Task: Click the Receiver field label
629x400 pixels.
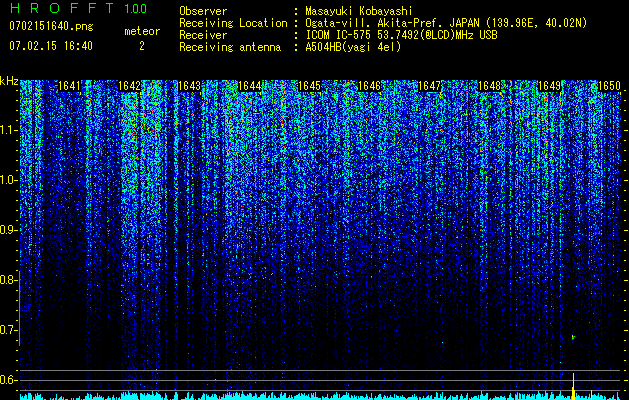Action: click(x=203, y=35)
